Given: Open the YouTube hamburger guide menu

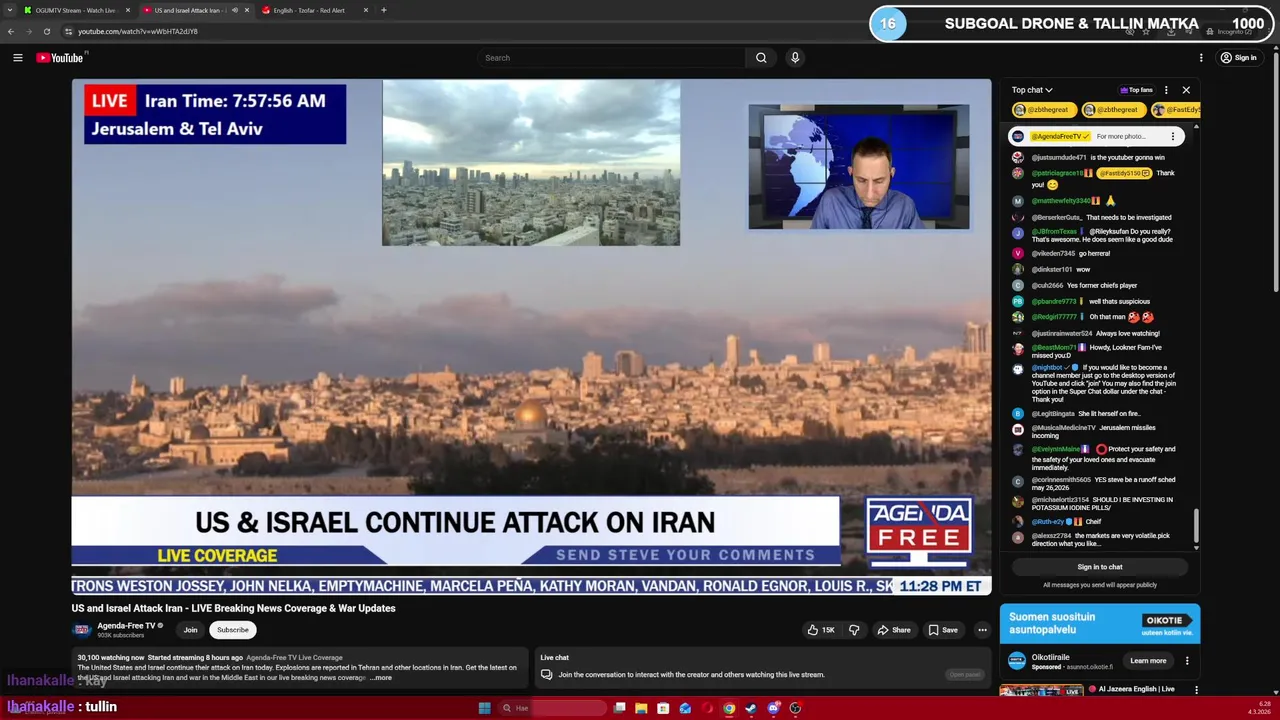Looking at the screenshot, I should coord(17,58).
